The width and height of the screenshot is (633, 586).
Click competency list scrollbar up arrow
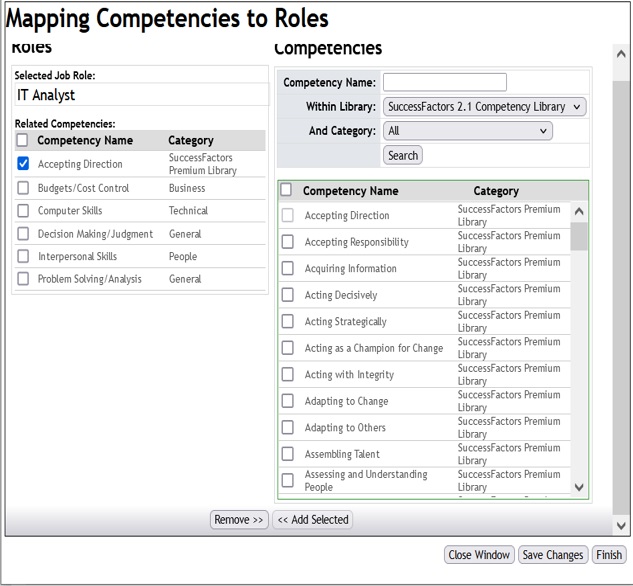[x=579, y=211]
